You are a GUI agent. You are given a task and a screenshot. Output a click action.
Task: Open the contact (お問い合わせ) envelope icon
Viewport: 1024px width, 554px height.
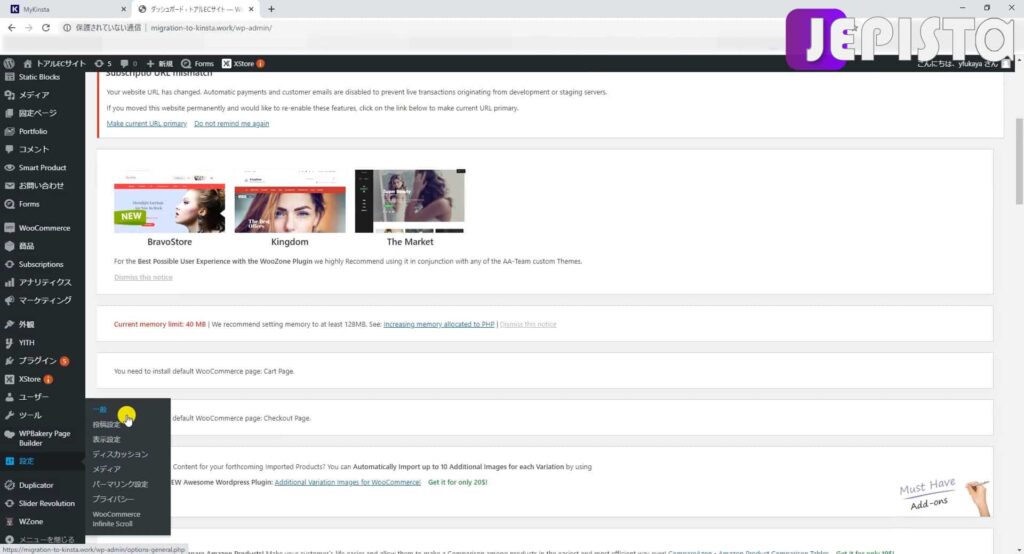[x=9, y=186]
